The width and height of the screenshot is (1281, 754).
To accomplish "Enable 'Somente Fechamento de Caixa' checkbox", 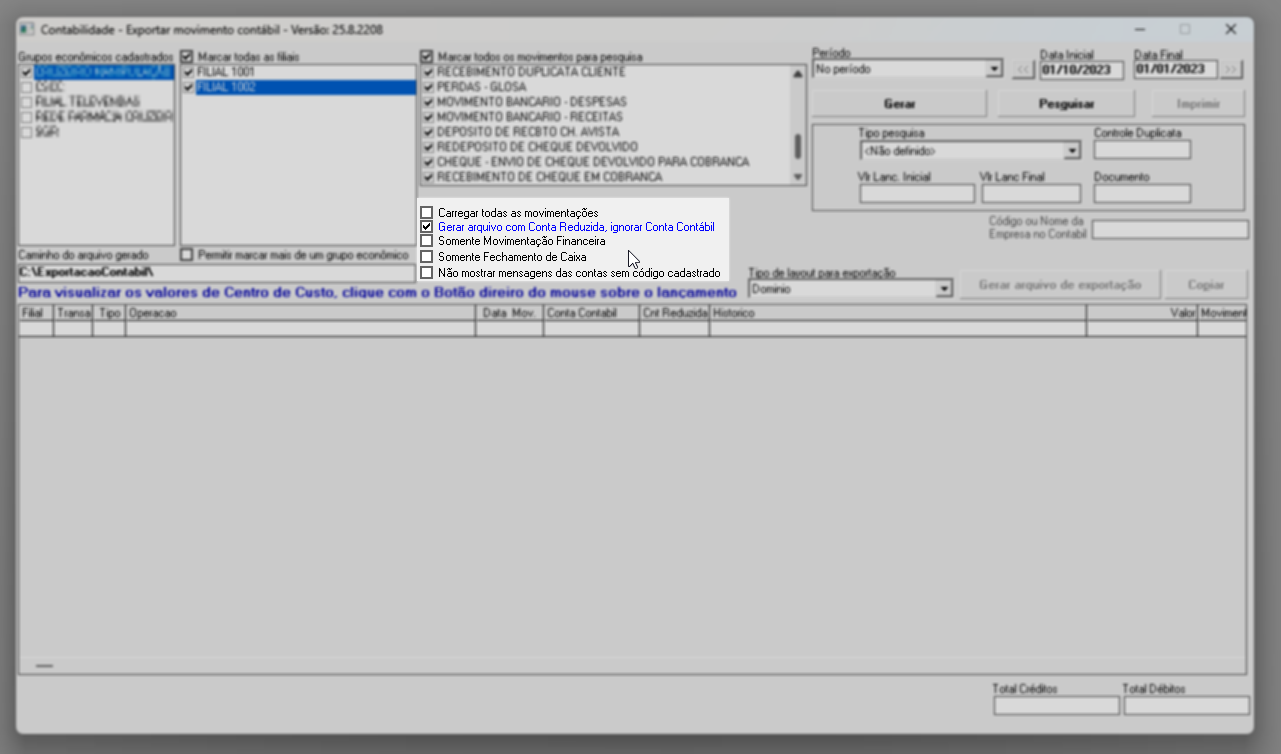I will 427,257.
